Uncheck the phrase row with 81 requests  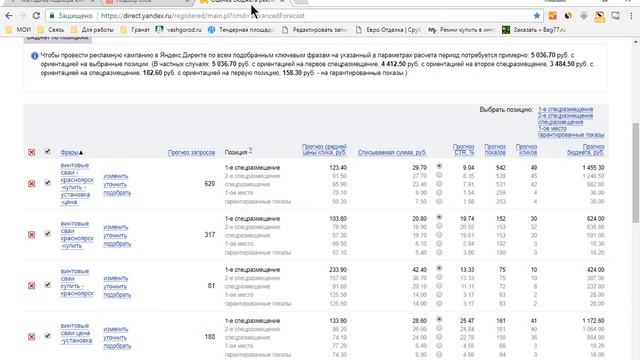[48, 284]
